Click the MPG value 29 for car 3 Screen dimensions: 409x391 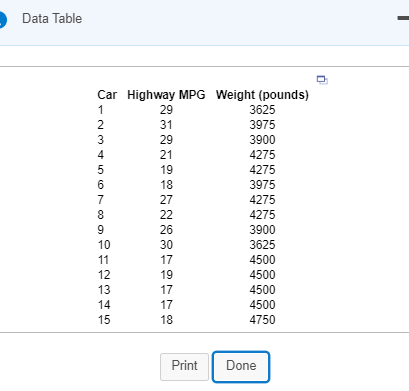[166, 140]
